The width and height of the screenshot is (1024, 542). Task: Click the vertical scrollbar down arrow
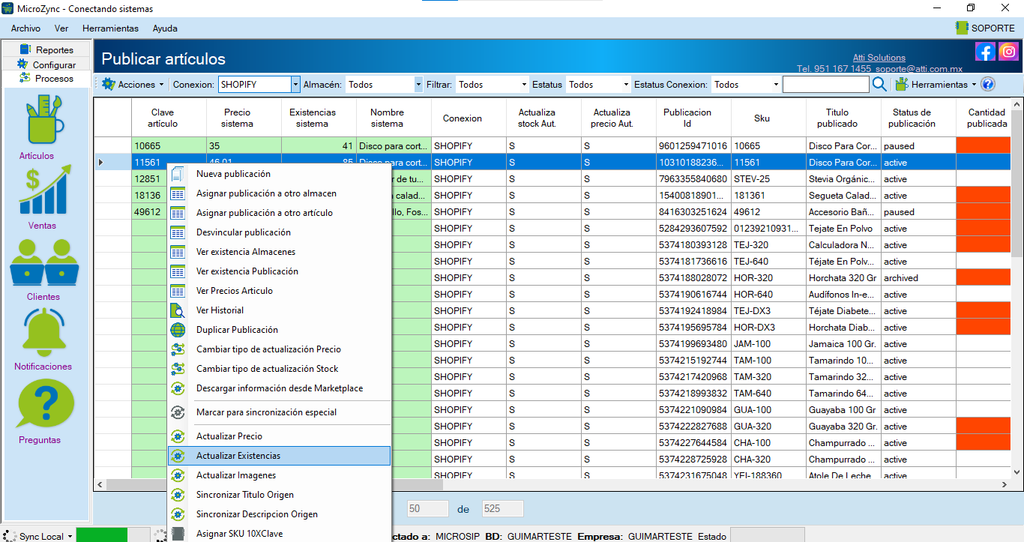[x=1017, y=472]
